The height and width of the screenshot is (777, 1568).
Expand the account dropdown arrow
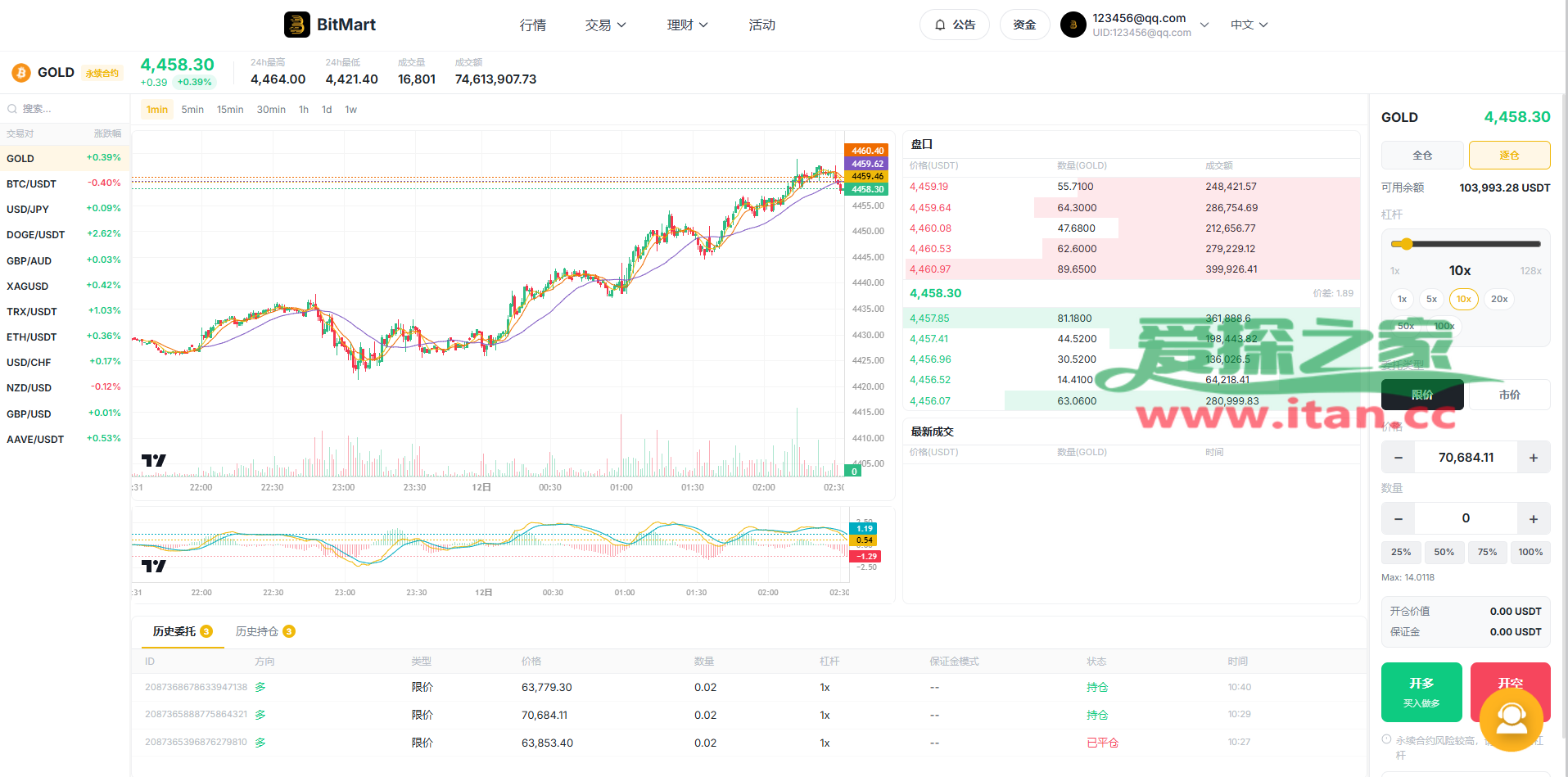(1204, 25)
